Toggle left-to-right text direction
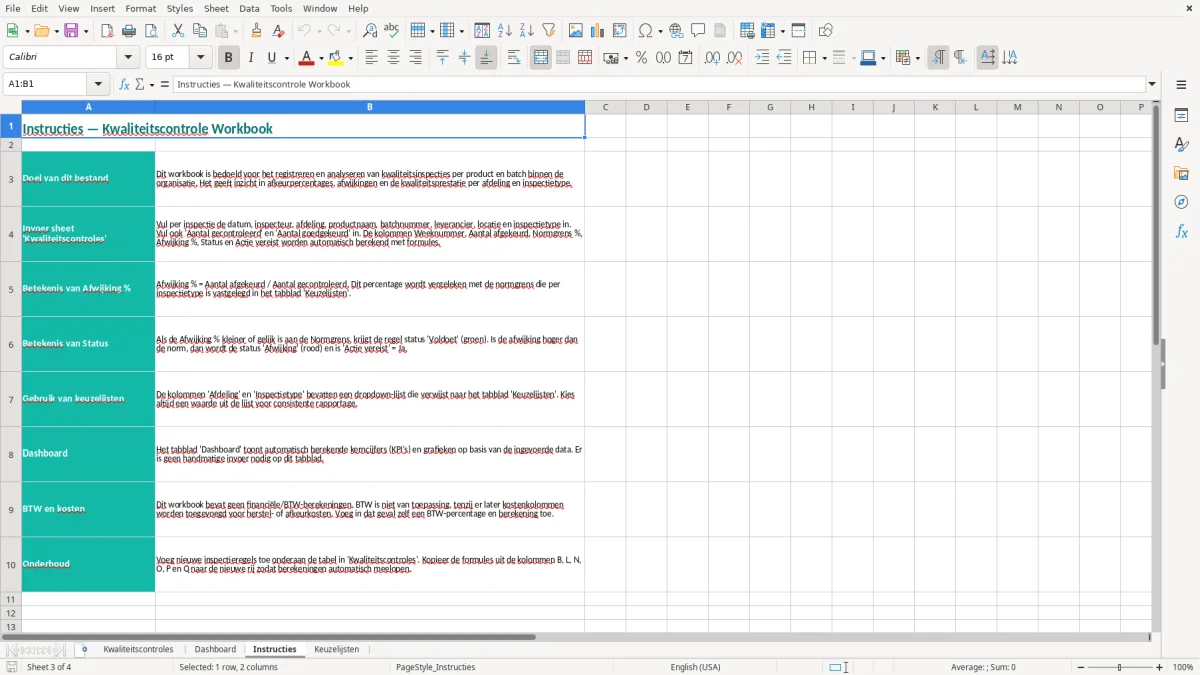1200x675 pixels. (938, 58)
